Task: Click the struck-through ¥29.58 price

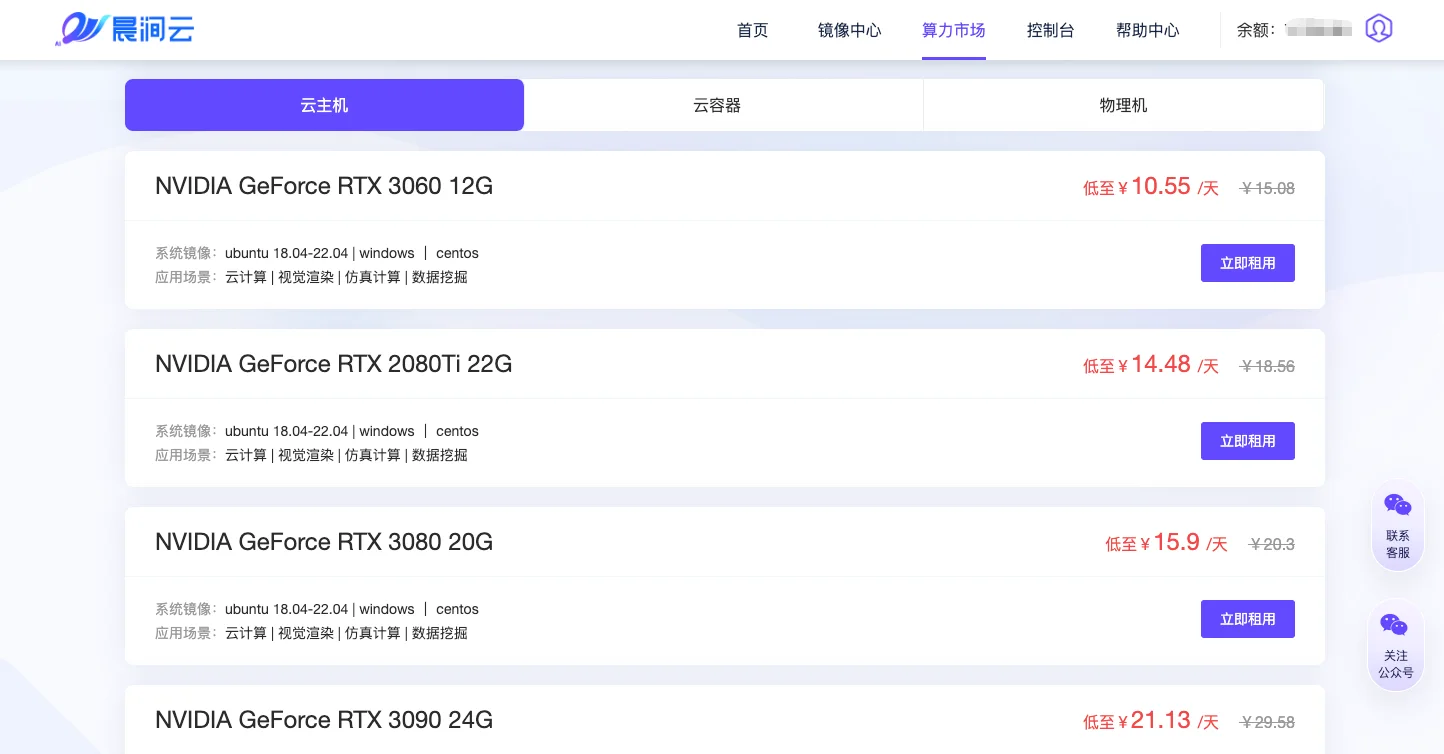Action: tap(1267, 722)
